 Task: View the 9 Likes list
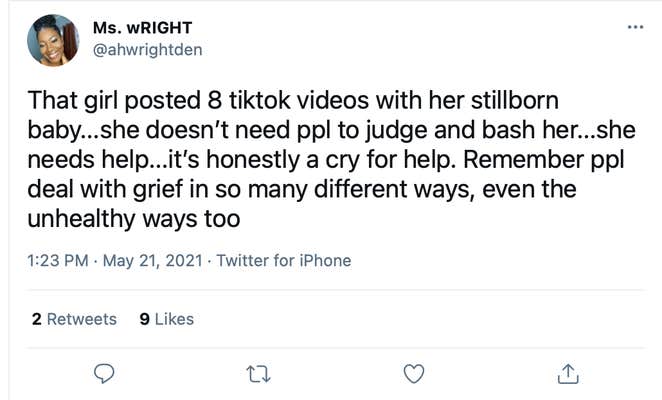pos(167,319)
